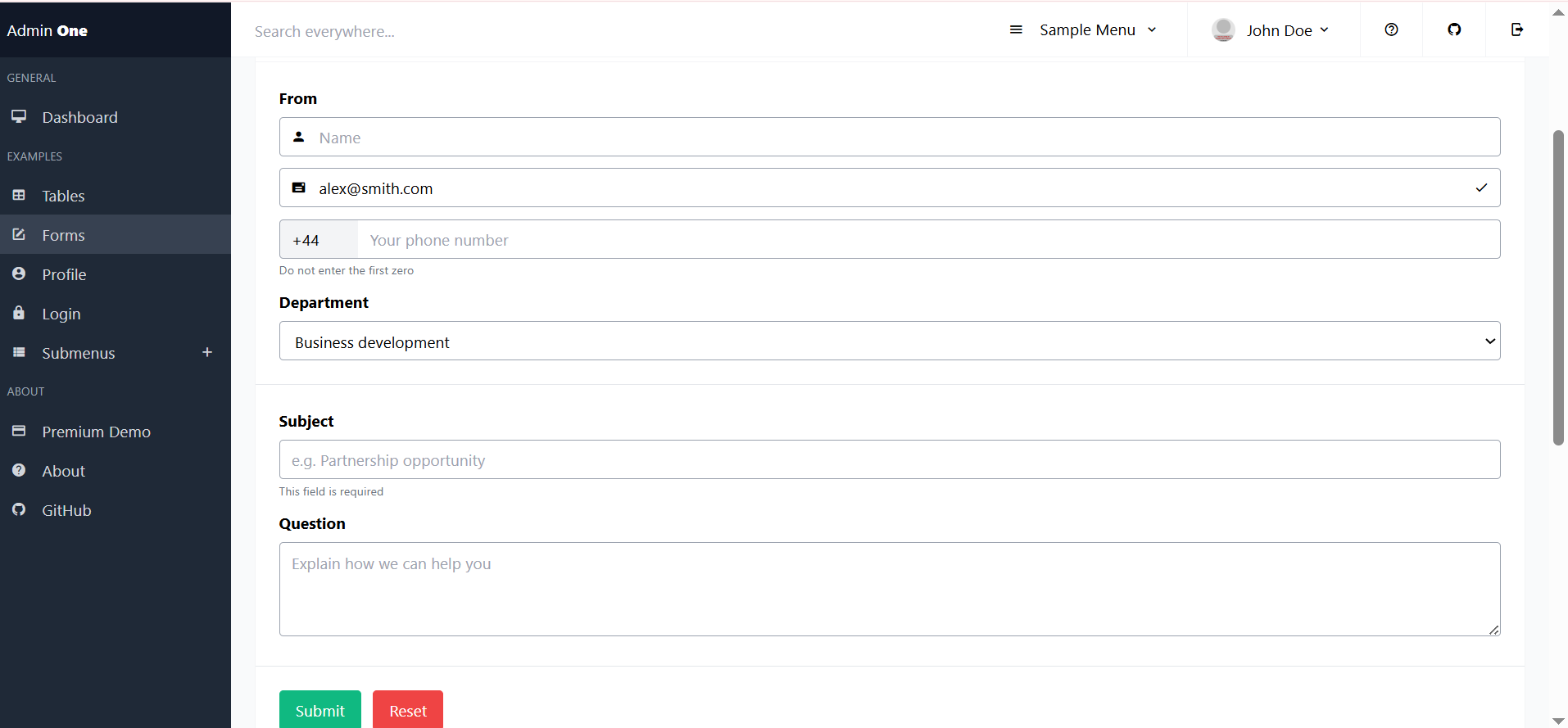The height and width of the screenshot is (728, 1568).
Task: Click the Login lock icon in sidebar
Action: pyautogui.click(x=19, y=313)
